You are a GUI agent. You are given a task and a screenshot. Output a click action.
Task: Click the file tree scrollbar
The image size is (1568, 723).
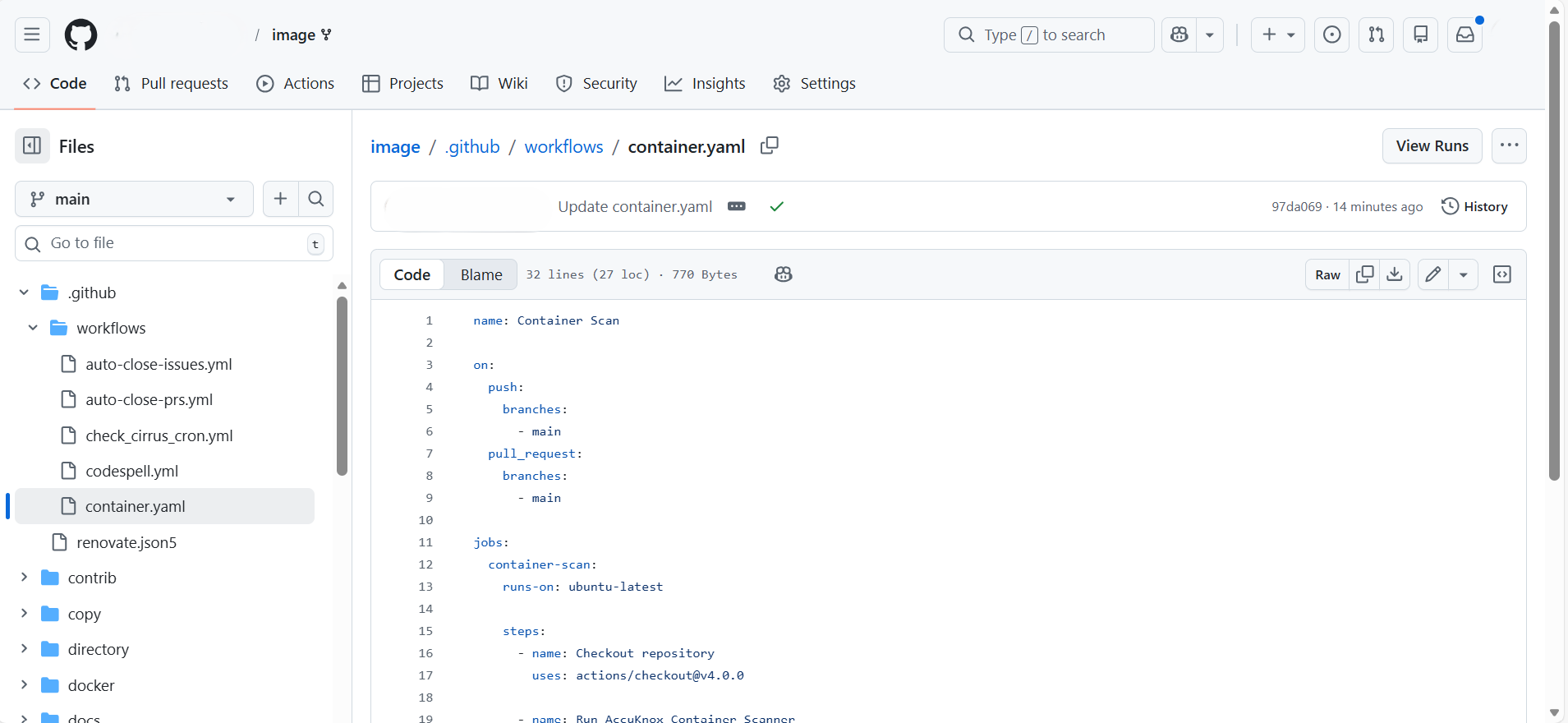pyautogui.click(x=342, y=386)
